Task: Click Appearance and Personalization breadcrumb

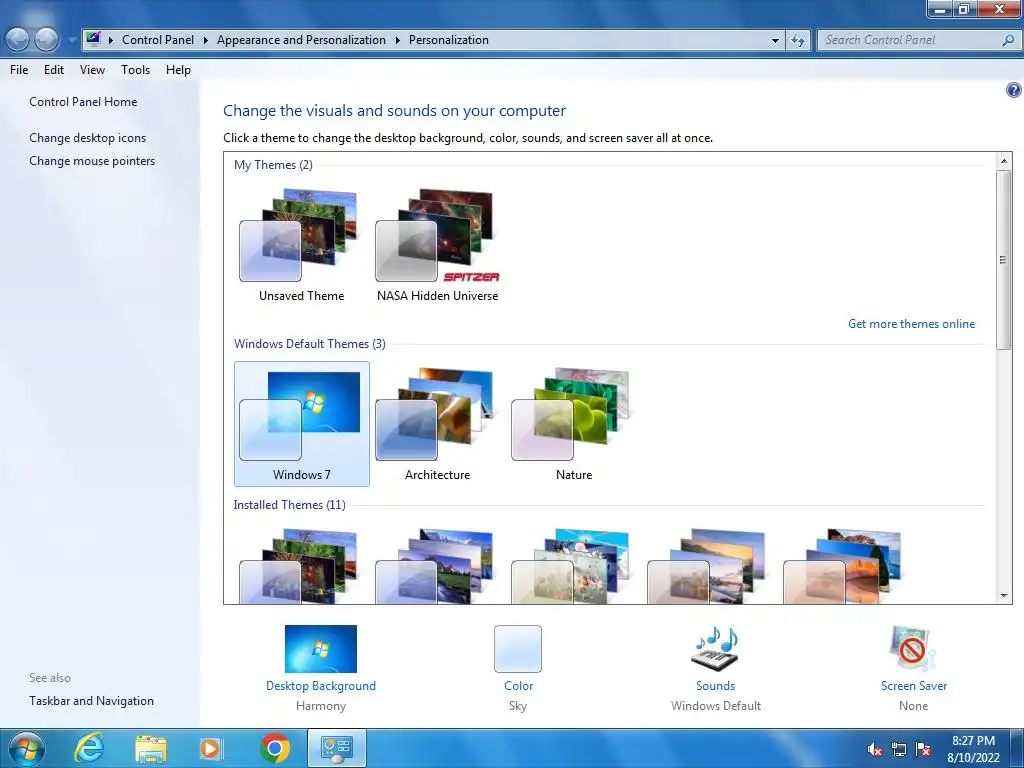Action: click(301, 40)
